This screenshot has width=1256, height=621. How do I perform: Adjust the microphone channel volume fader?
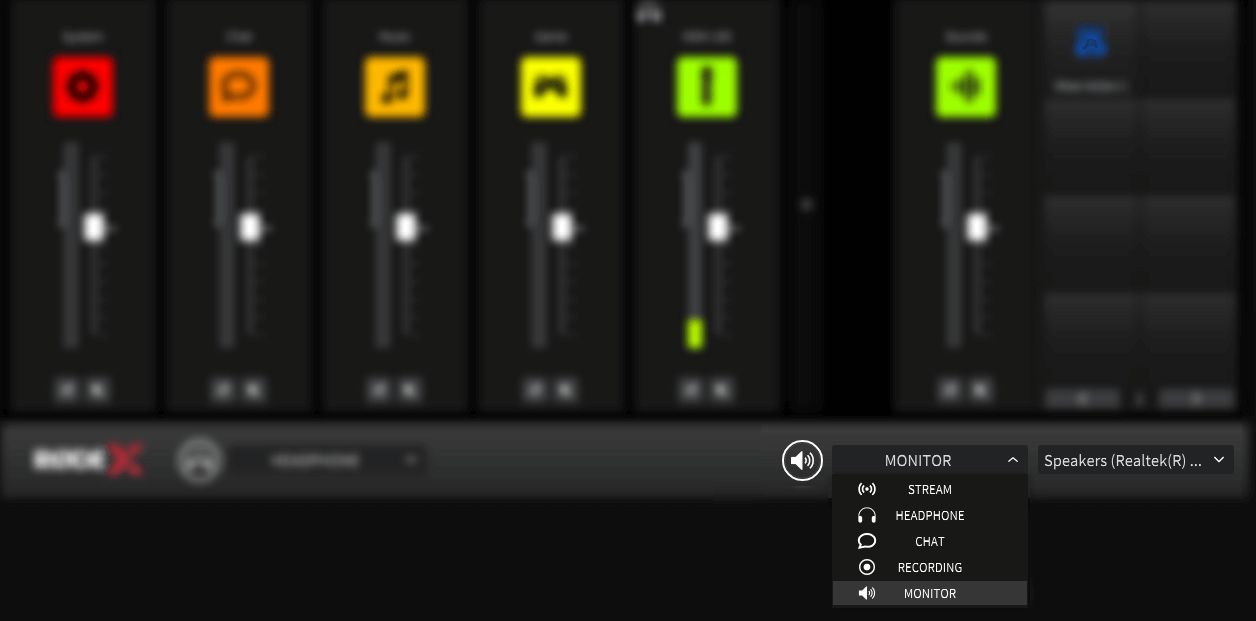click(719, 227)
